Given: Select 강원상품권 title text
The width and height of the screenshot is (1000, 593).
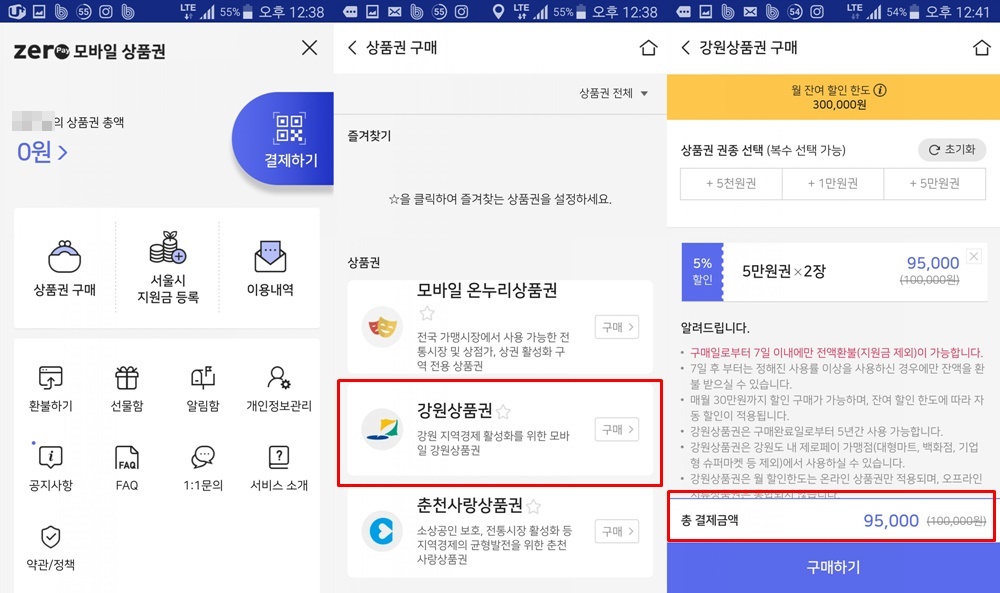Looking at the screenshot, I should click(454, 410).
